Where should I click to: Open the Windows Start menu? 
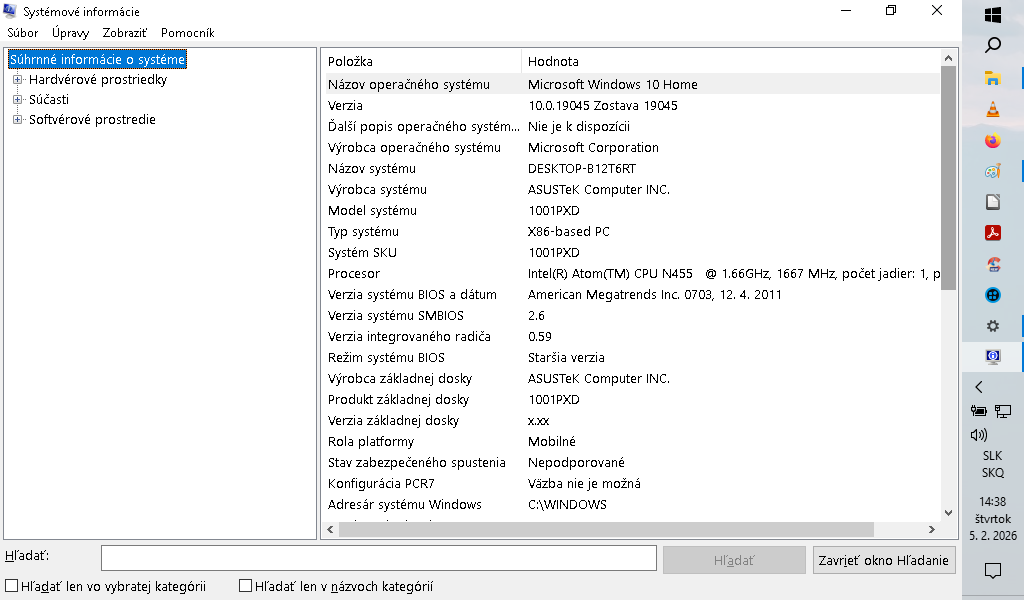[x=993, y=15]
